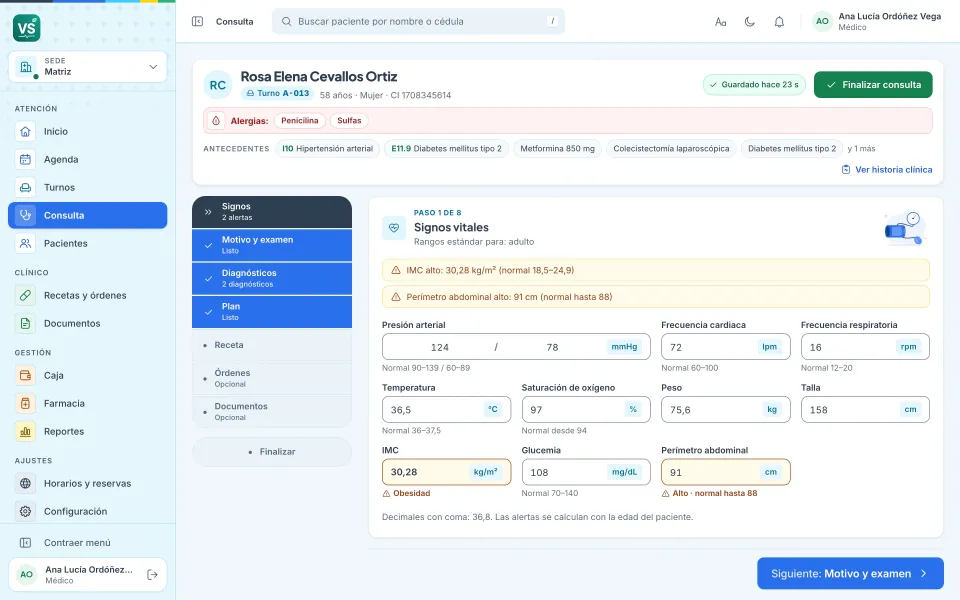Open Ver historia clínica link
Image resolution: width=960 pixels, height=600 pixels.
pyautogui.click(x=887, y=170)
